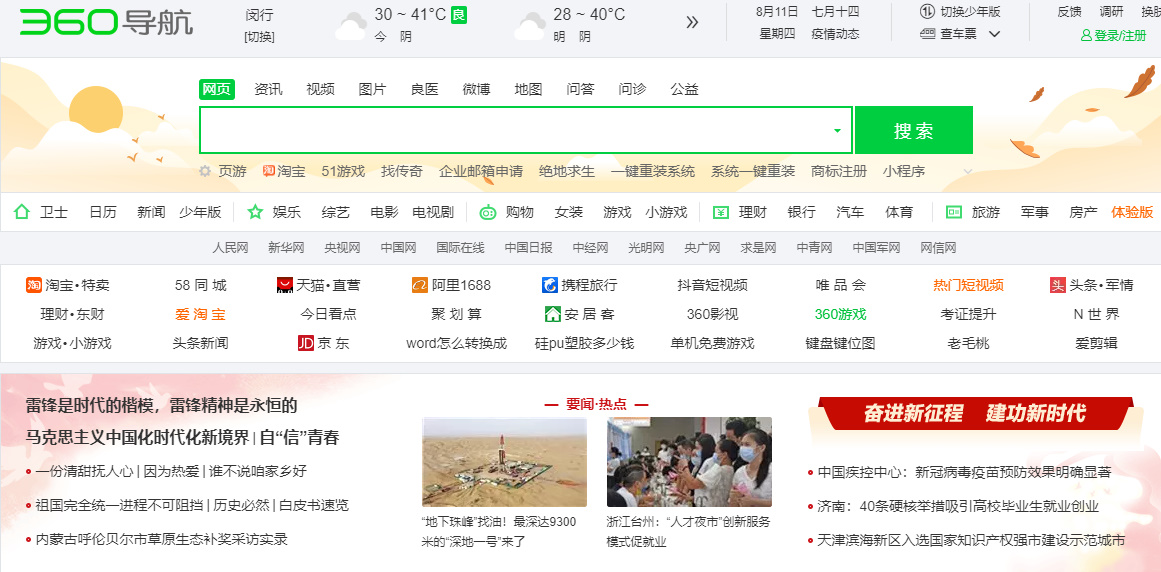Click the user icon beside 登录/注册
1161x572 pixels.
[1086, 35]
